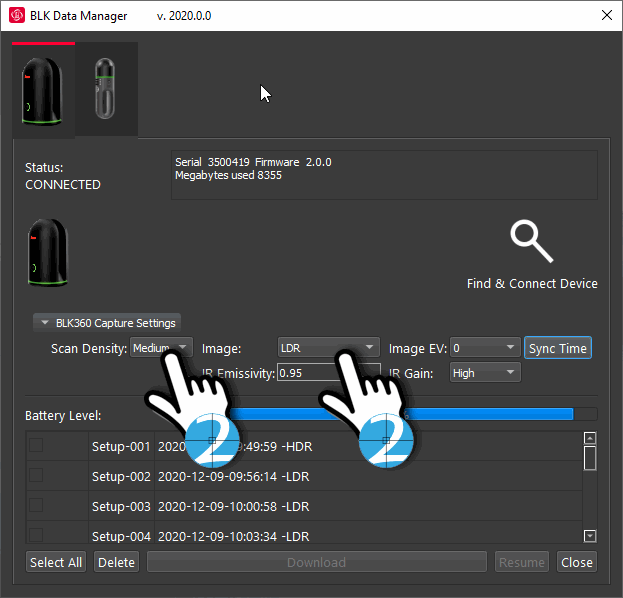
Task: Collapse the BLK360 Capture Settings section
Action: click(107, 323)
